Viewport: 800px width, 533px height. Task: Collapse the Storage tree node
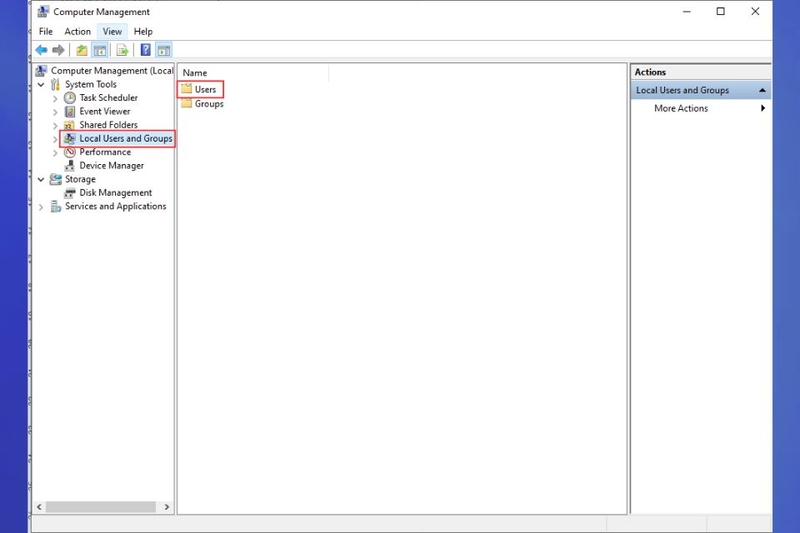pos(41,180)
